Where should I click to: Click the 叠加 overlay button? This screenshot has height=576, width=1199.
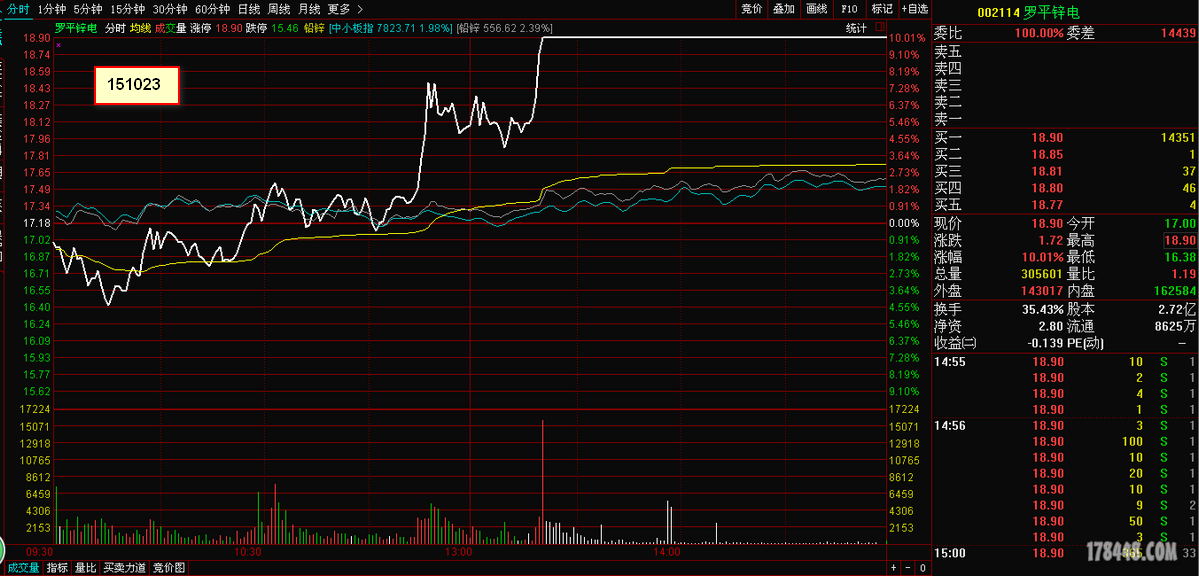784,9
